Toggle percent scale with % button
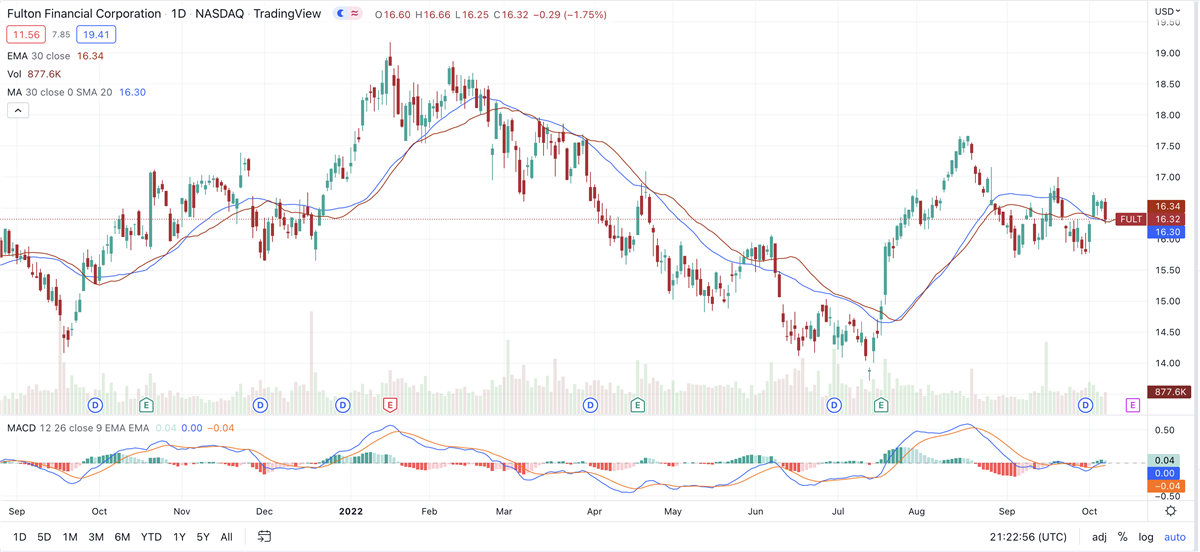 1123,537
